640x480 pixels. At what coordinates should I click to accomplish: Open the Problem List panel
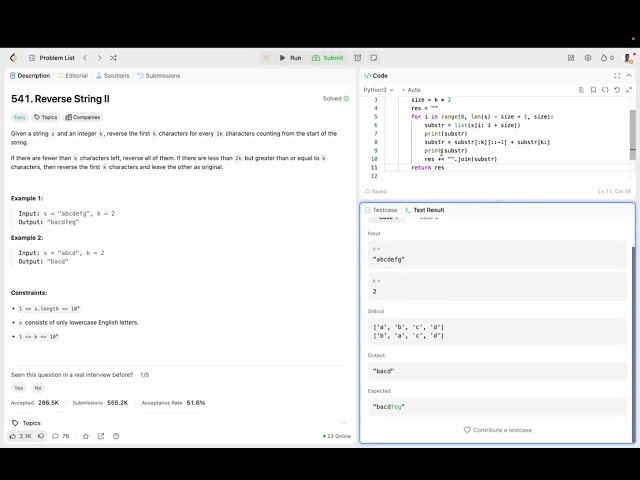coord(52,58)
